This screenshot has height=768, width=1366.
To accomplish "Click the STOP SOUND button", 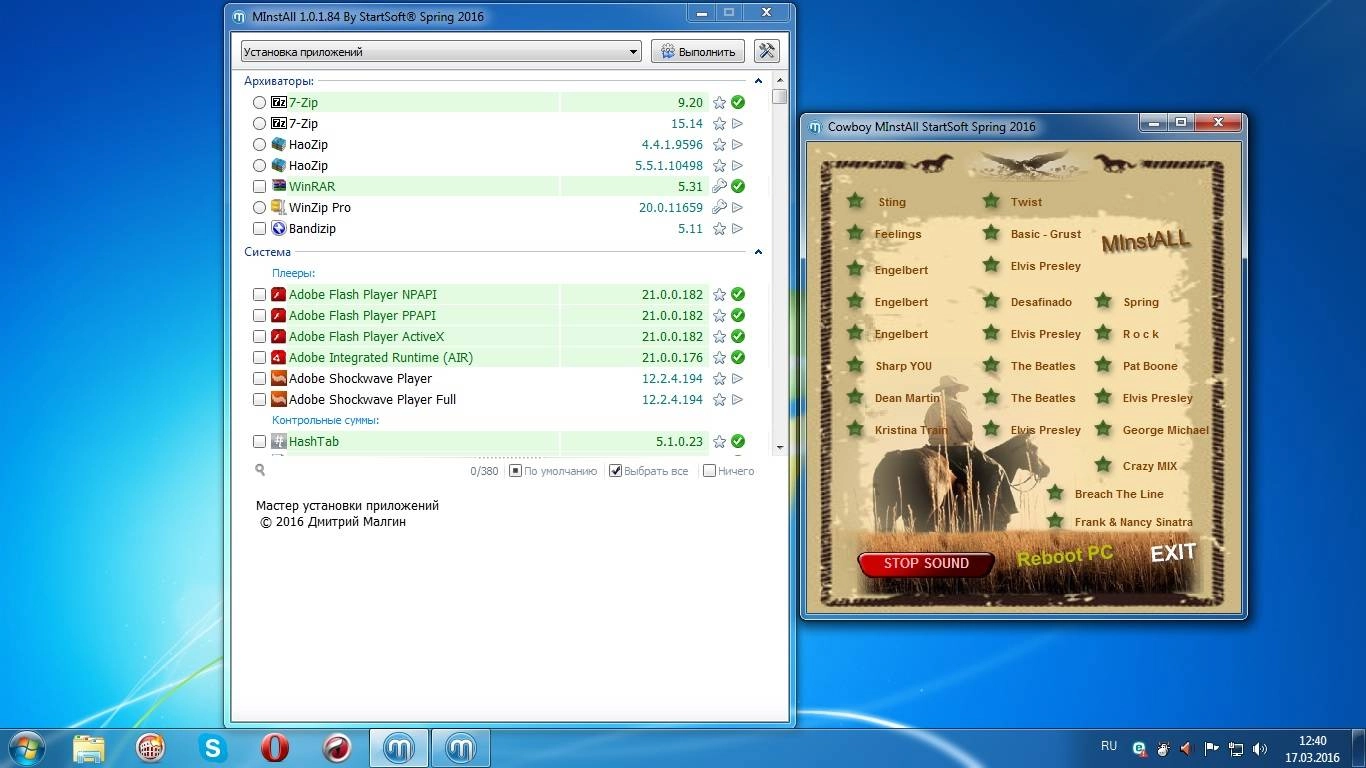I will 926,563.
